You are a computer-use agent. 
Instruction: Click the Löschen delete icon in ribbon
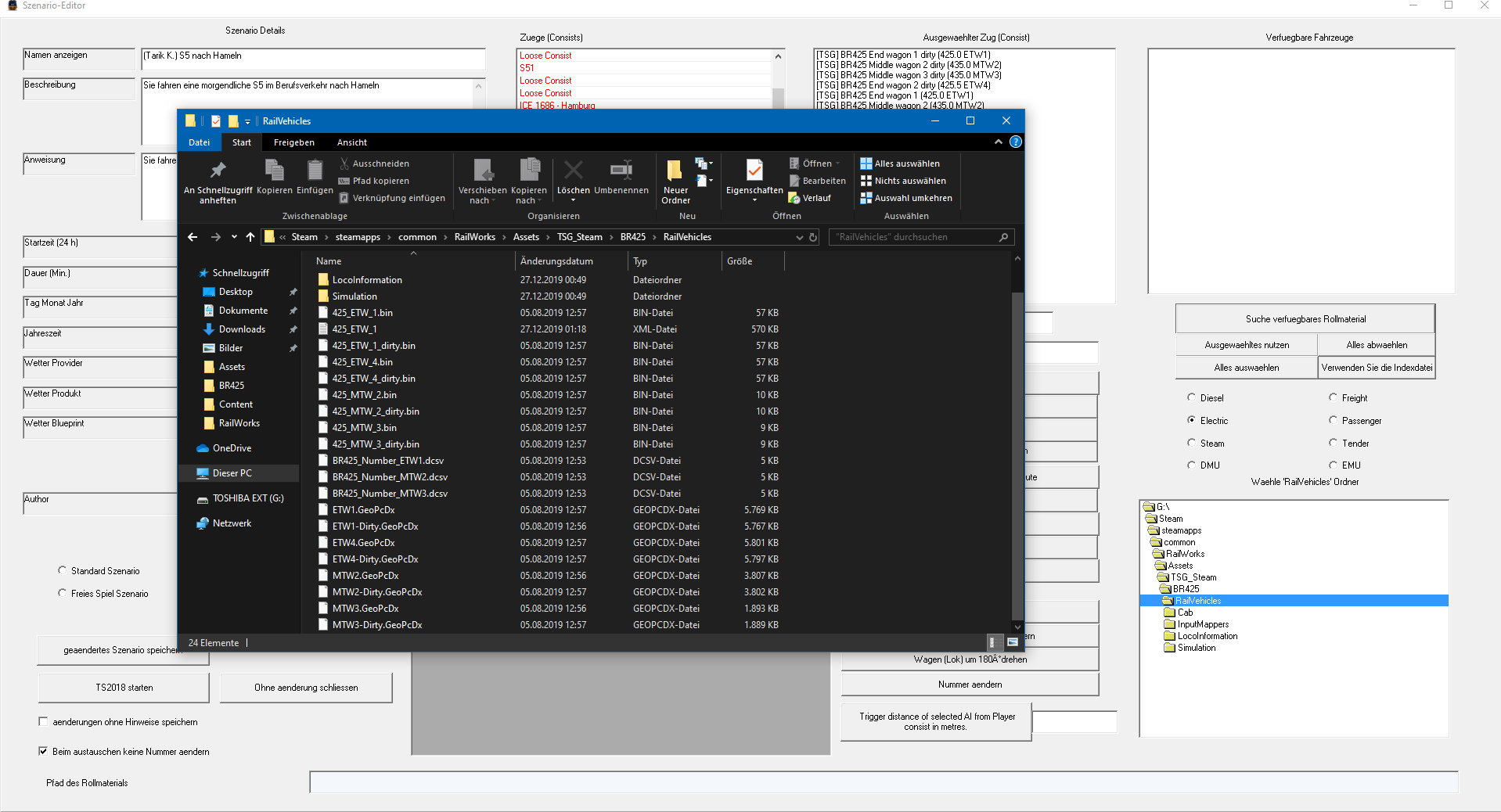point(573,171)
